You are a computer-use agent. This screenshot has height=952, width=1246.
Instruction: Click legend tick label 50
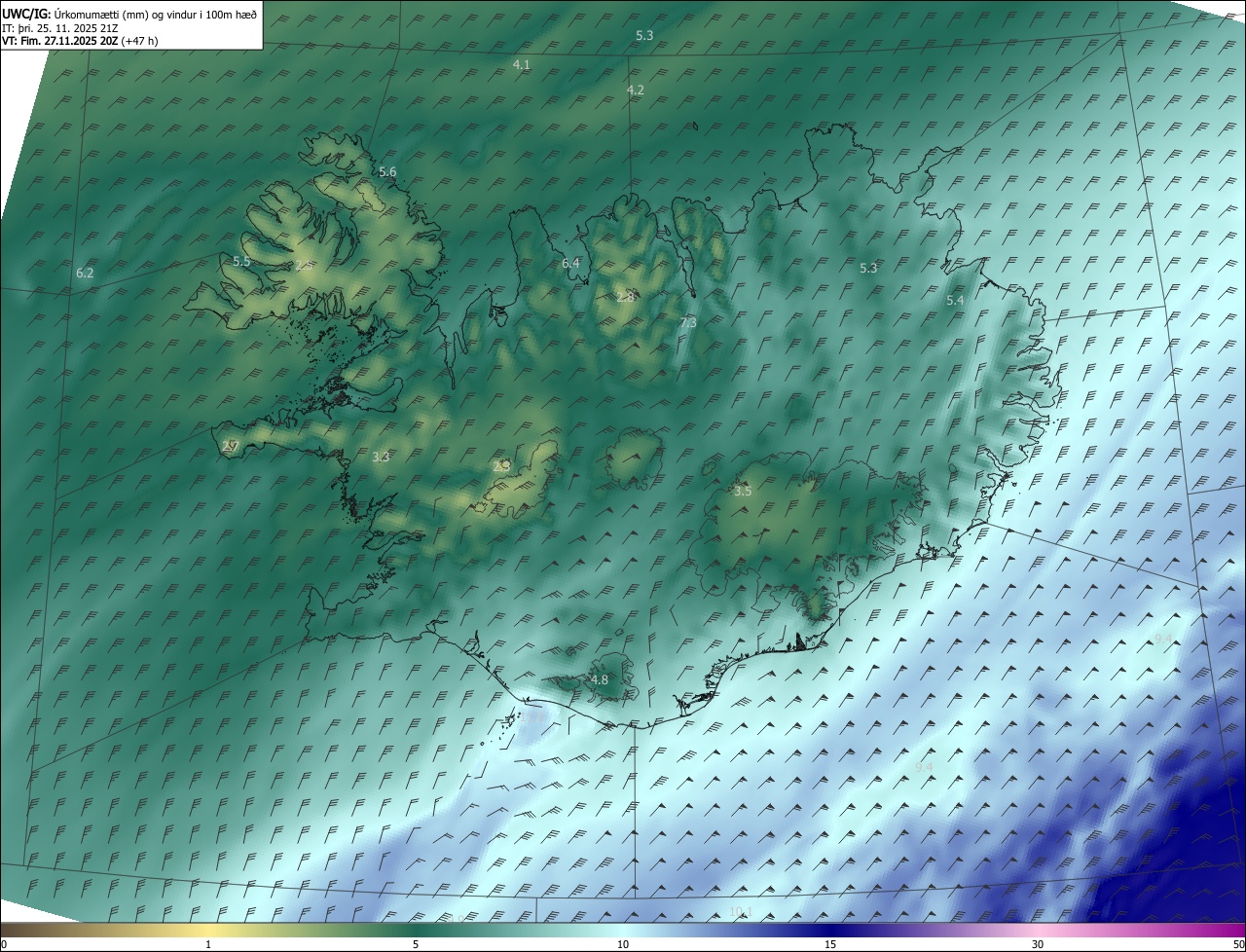pos(1238,945)
